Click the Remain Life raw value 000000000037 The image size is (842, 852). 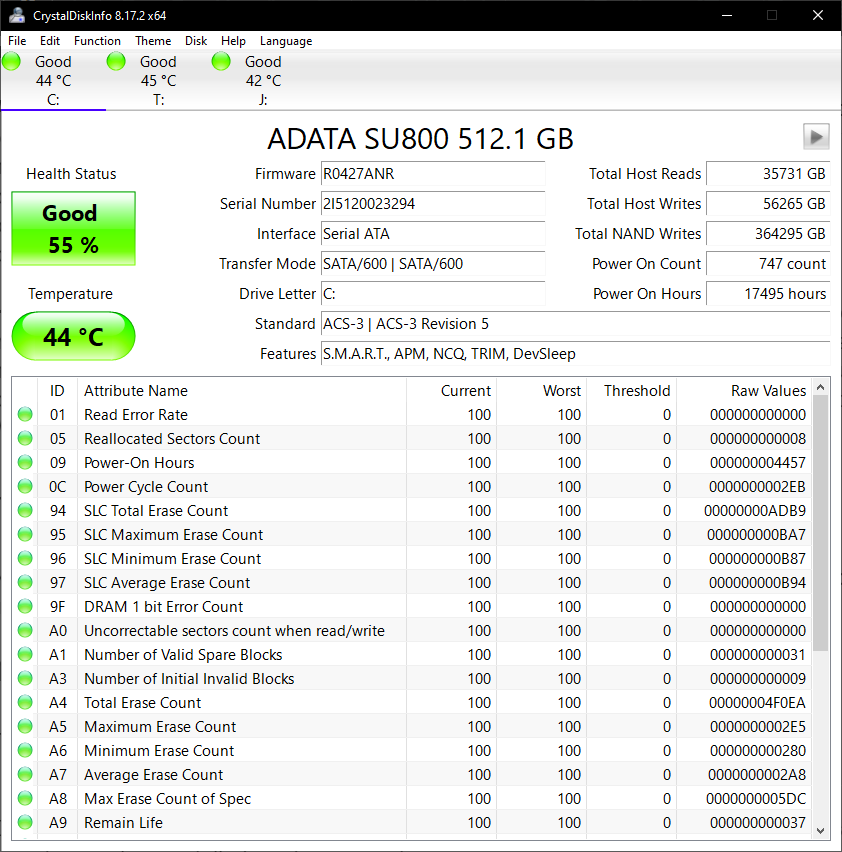(757, 823)
